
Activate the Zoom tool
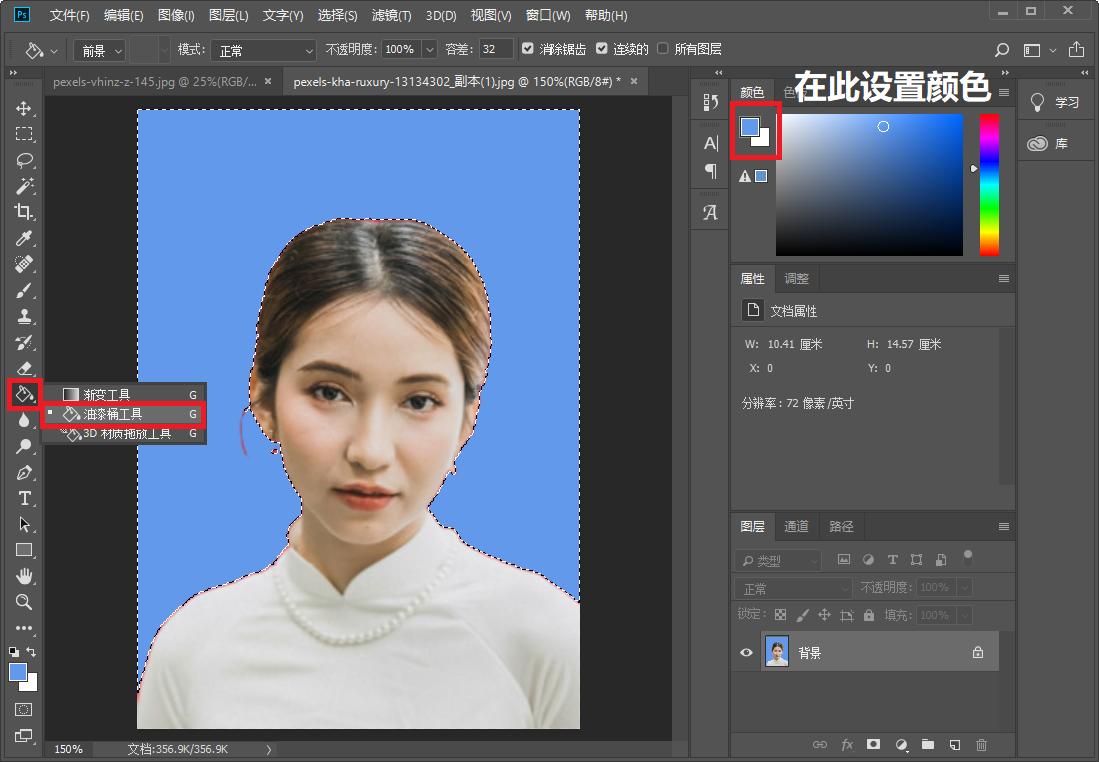(24, 602)
